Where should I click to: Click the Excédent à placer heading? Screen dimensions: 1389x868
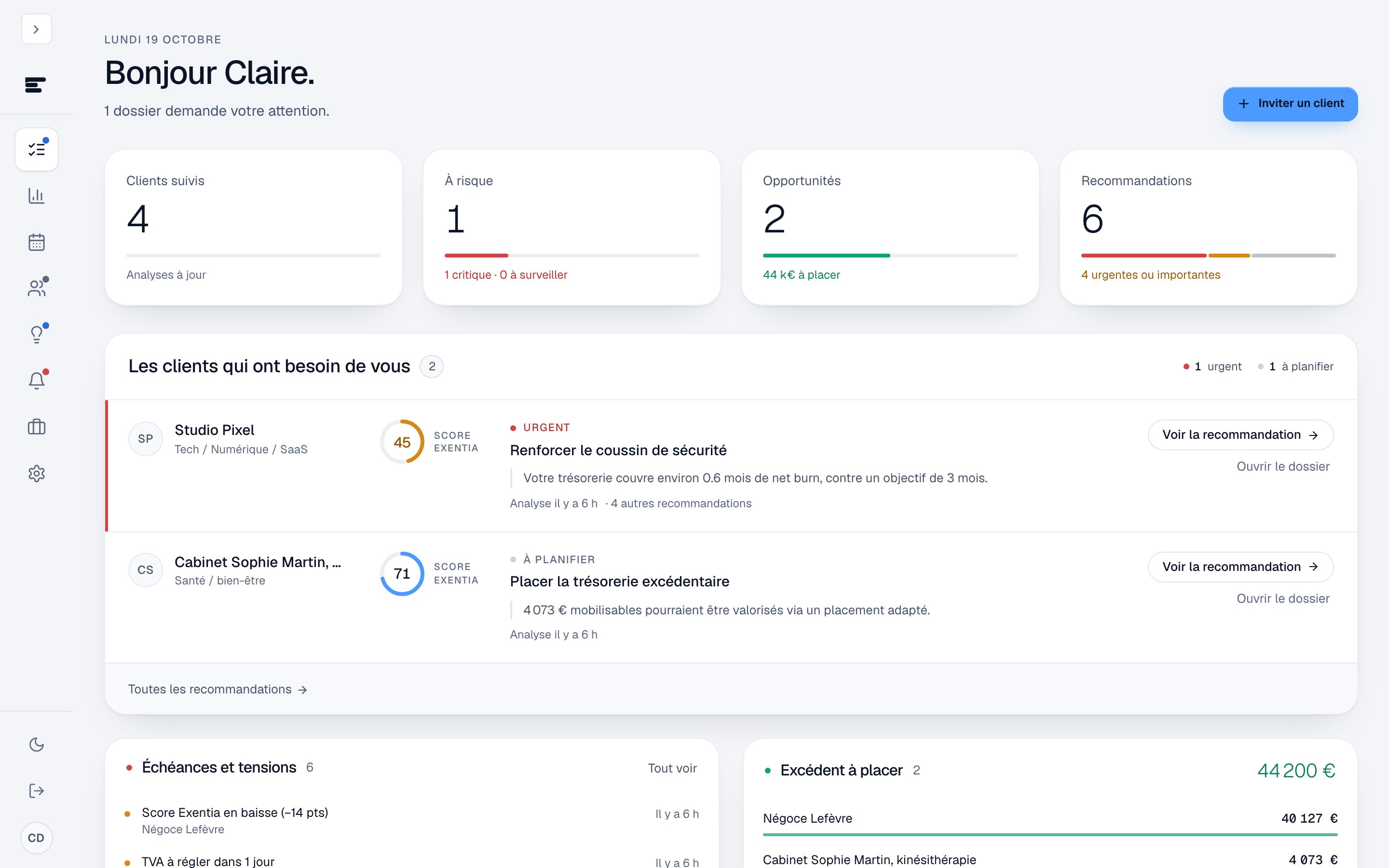[842, 771]
